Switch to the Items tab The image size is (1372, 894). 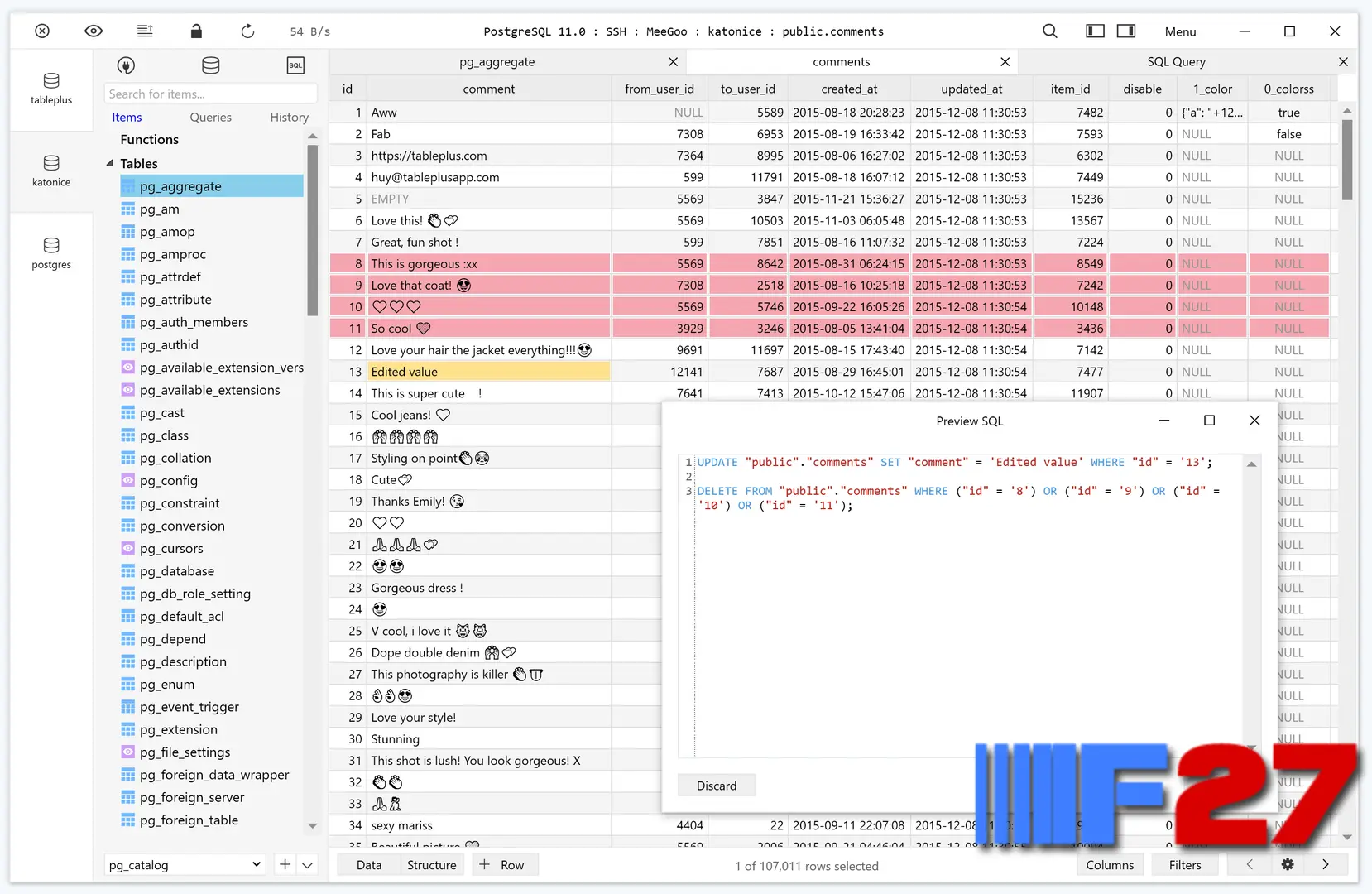point(127,118)
